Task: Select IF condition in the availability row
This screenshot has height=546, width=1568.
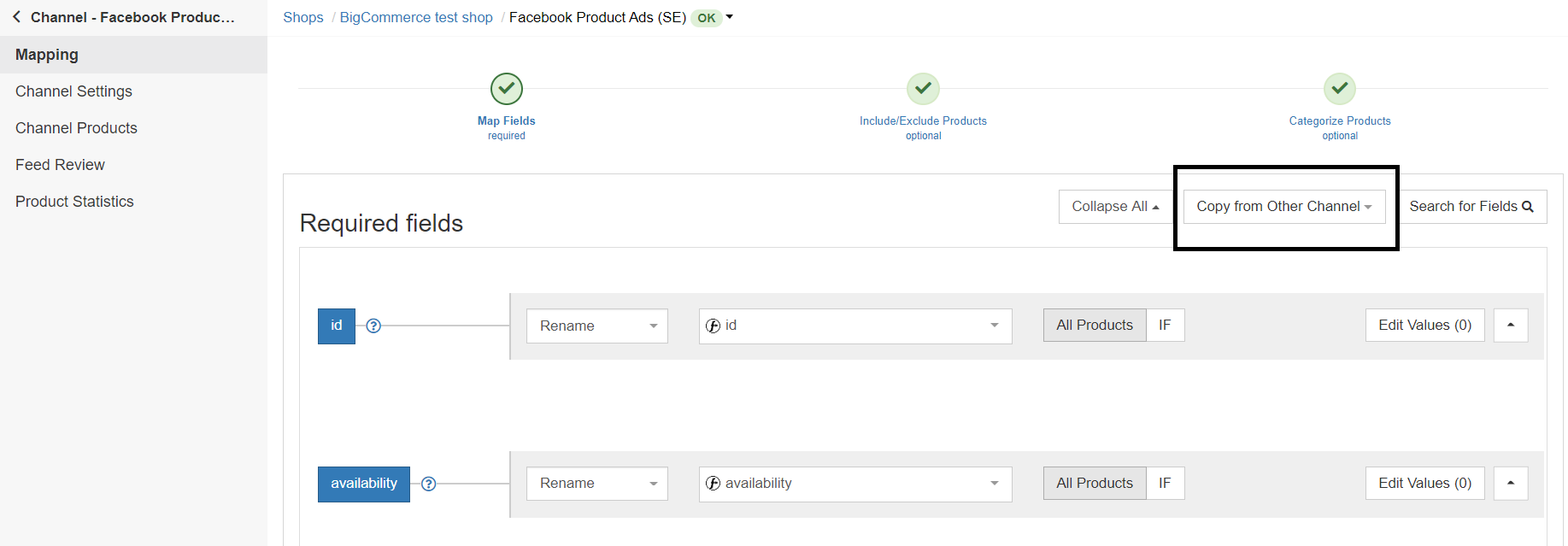Action: (1166, 484)
